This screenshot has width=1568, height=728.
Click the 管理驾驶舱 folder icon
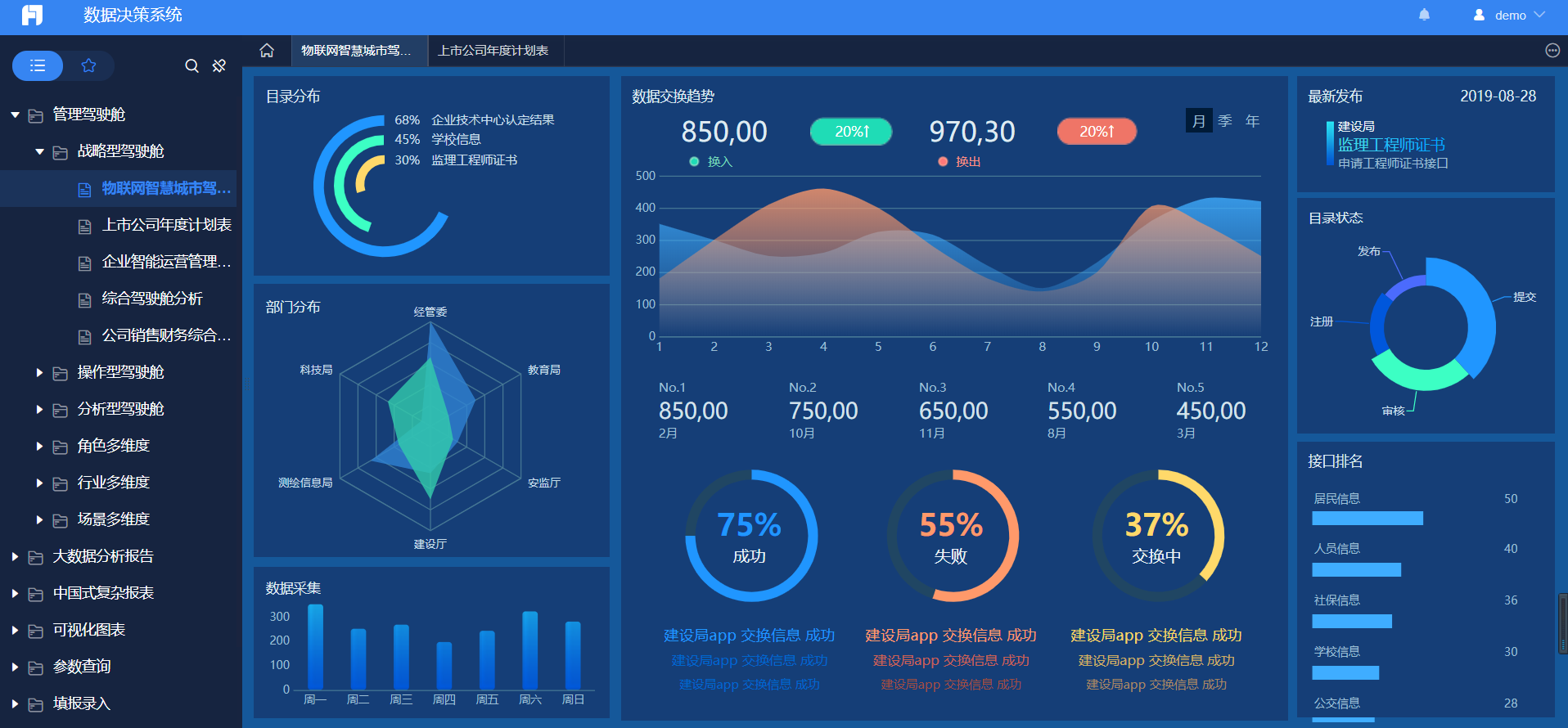point(36,115)
